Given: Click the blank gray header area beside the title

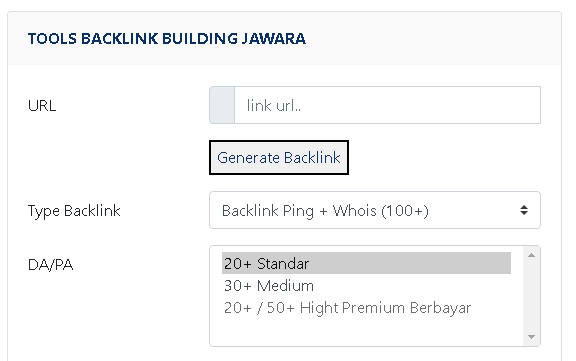Looking at the screenshot, I should [x=433, y=39].
